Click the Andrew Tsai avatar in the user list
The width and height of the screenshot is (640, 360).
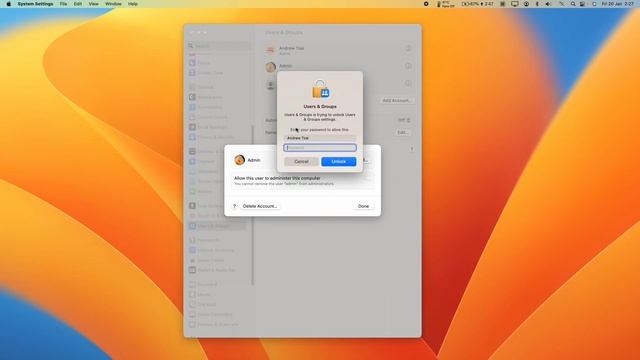tap(271, 50)
